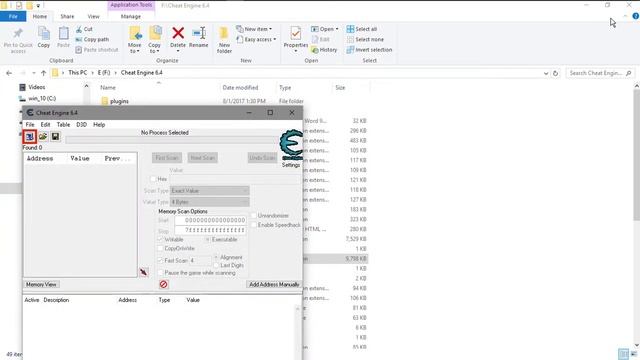Open Memory View
This screenshot has width=640, height=360.
41,284
